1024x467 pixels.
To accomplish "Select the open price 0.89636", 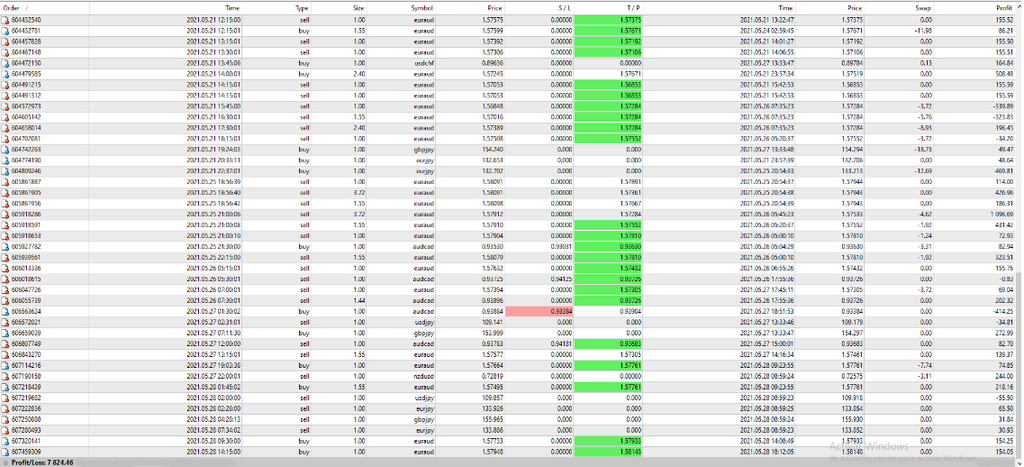I will click(x=490, y=63).
